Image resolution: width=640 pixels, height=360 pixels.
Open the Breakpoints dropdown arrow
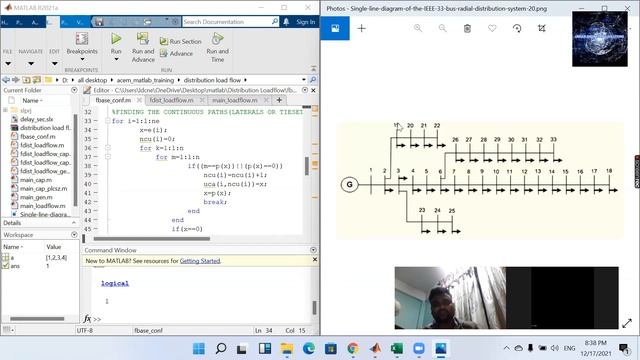click(82, 60)
